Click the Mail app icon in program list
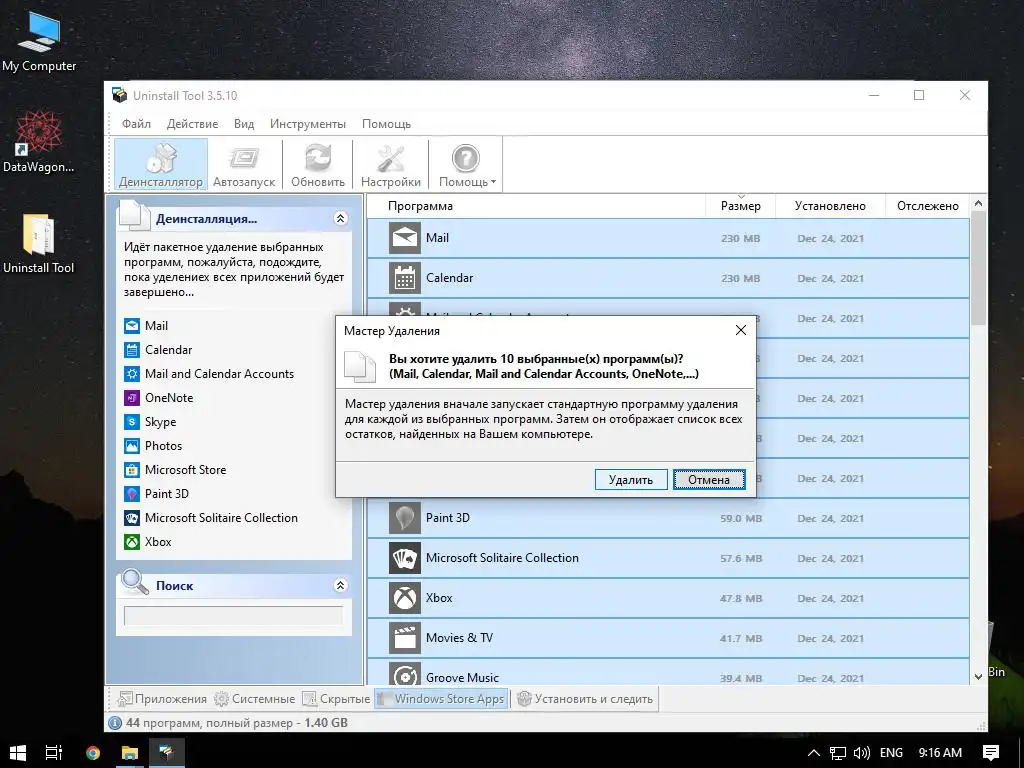This screenshot has height=768, width=1024. click(x=405, y=238)
